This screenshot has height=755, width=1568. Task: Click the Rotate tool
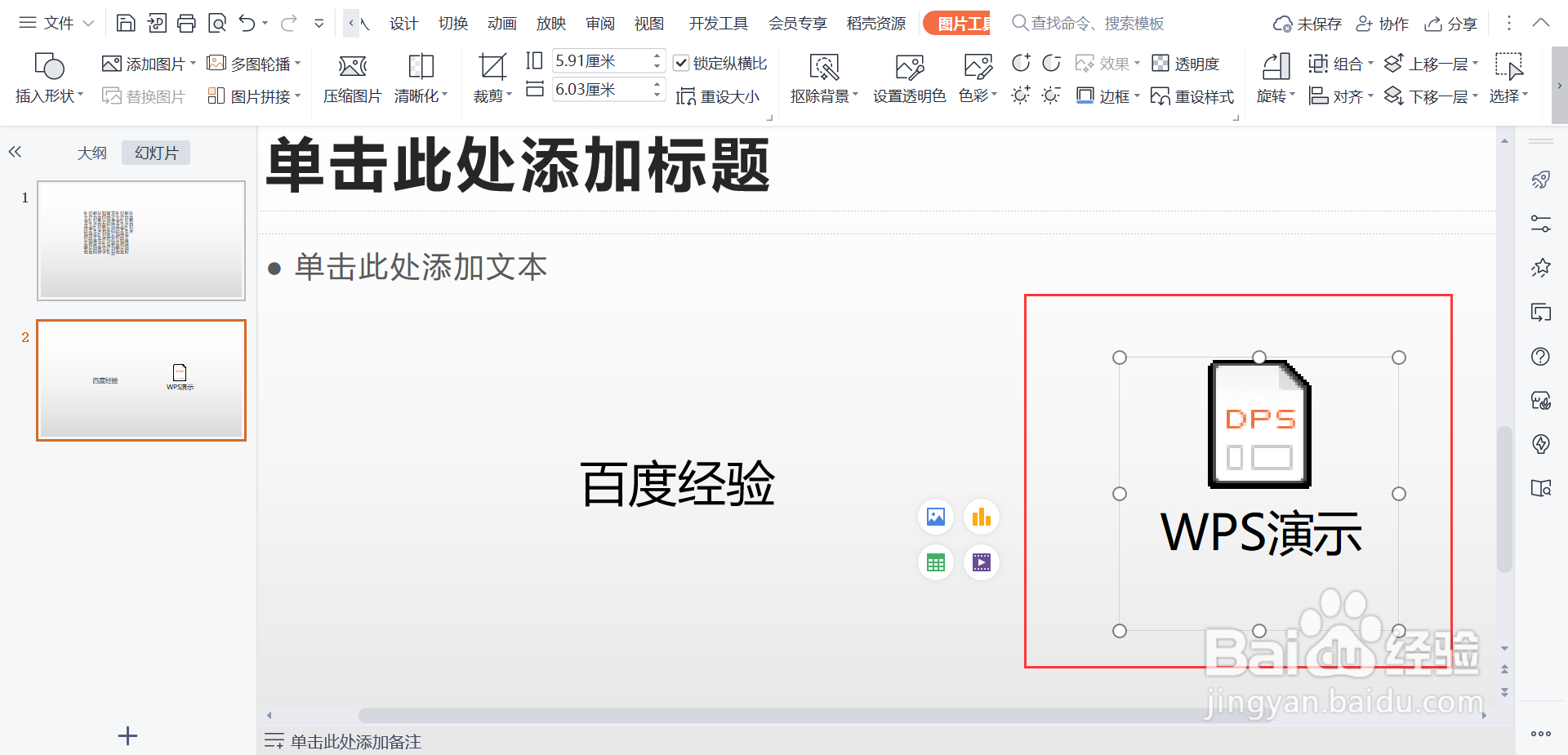coord(1276,78)
